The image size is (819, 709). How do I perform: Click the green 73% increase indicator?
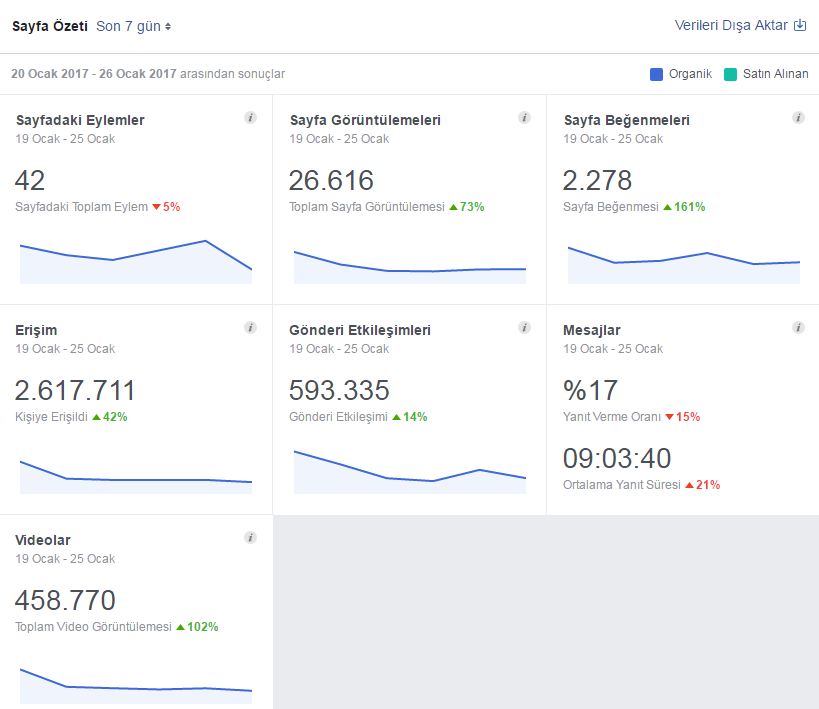coord(467,207)
